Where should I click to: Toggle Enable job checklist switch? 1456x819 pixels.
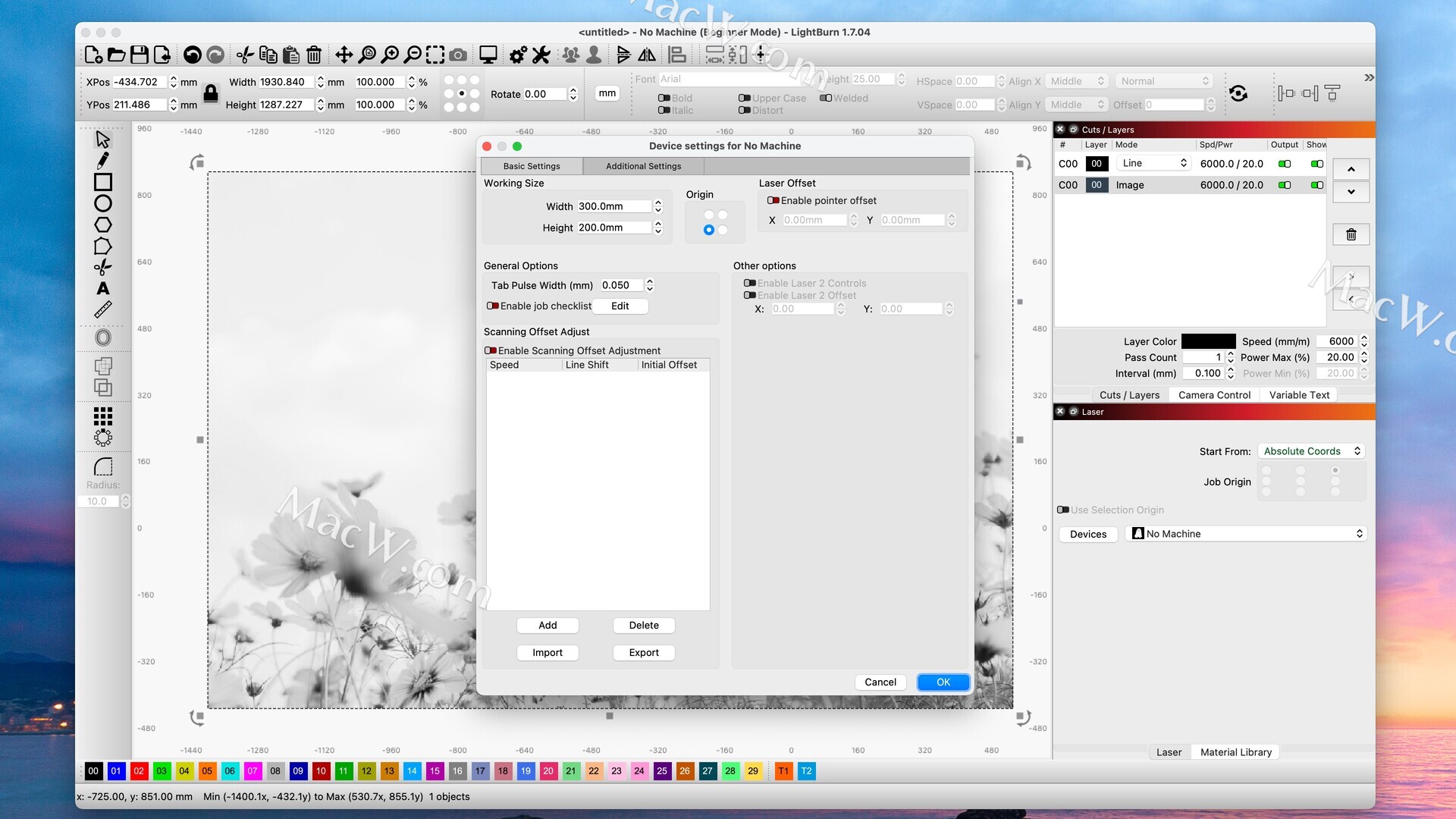[x=493, y=306]
